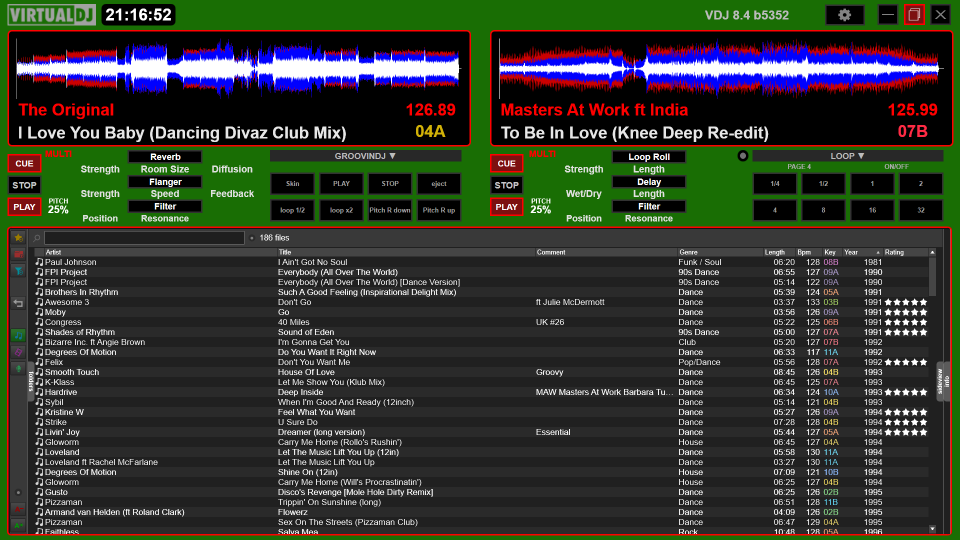
Task: Click the green music note sidebar icon
Action: point(18,335)
